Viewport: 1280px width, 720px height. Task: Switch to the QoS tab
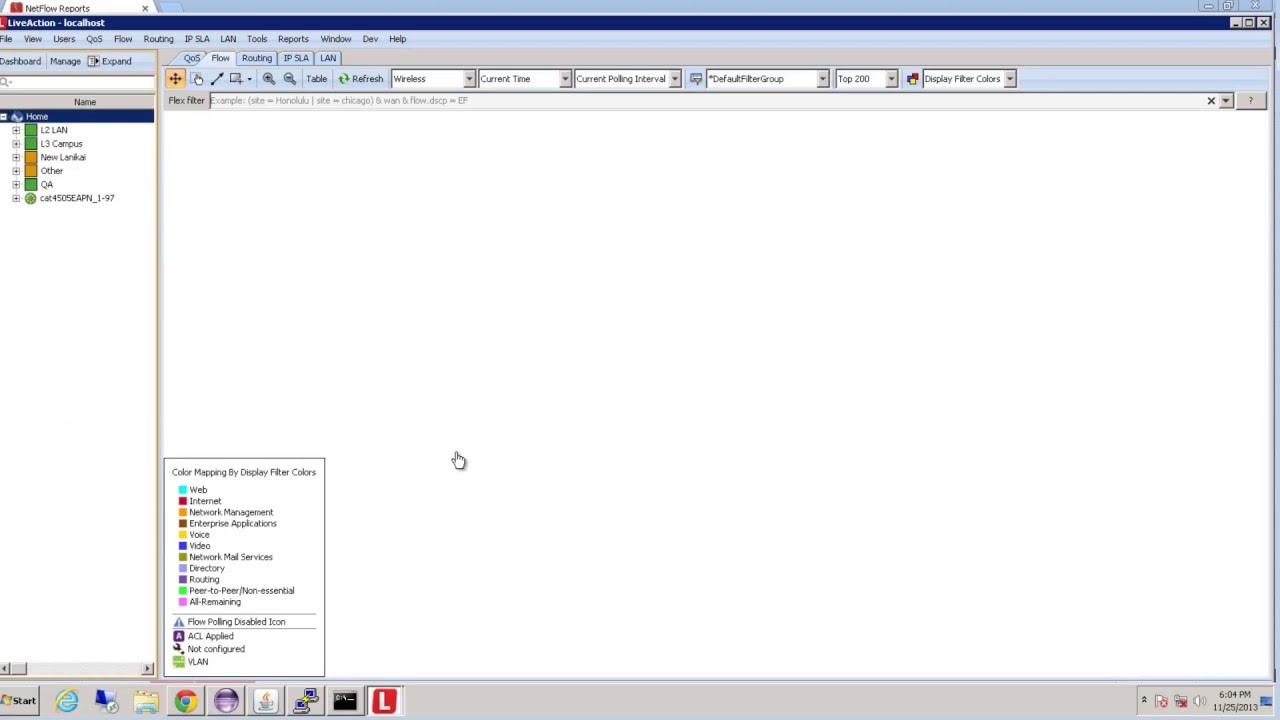[192, 58]
